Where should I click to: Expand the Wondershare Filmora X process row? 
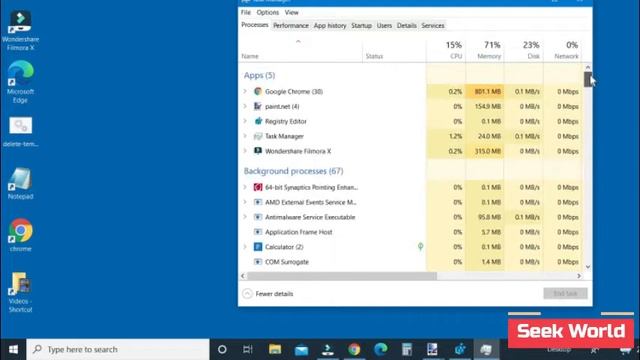pos(245,151)
